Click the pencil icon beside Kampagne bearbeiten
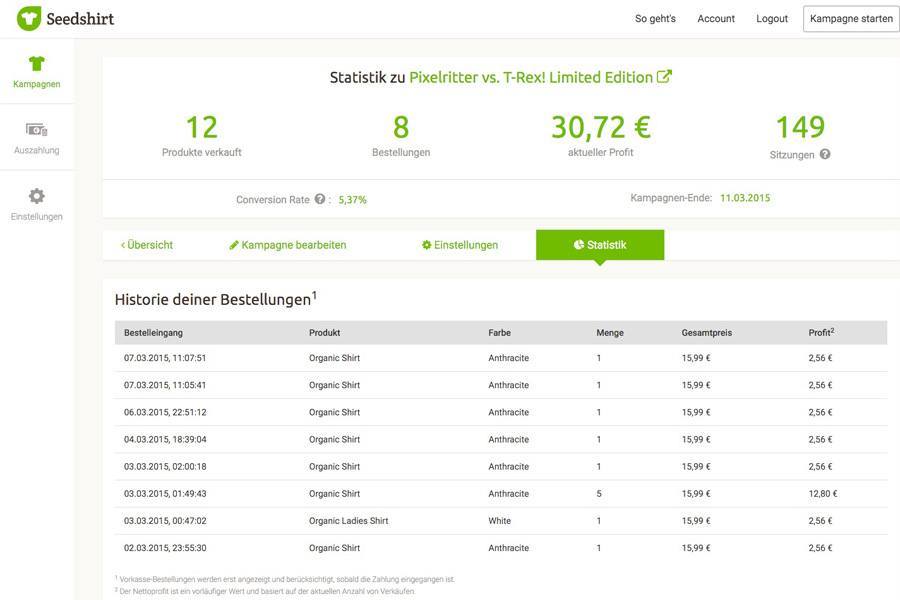Image resolution: width=900 pixels, height=600 pixels. click(234, 245)
